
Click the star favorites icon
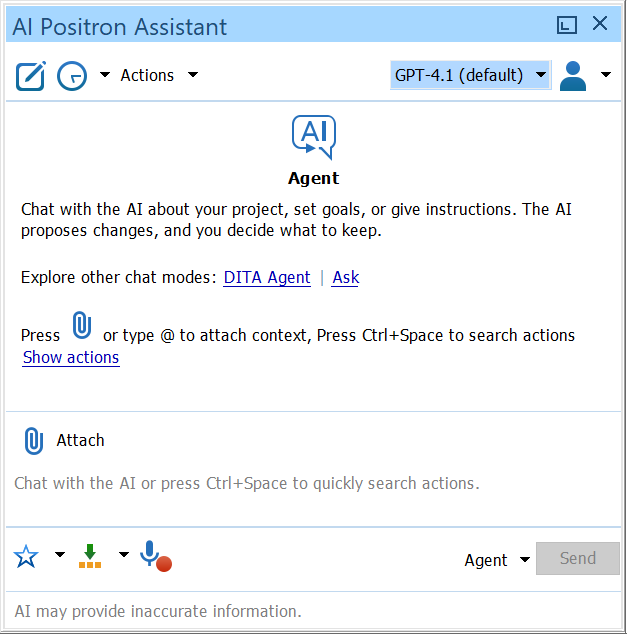27,557
